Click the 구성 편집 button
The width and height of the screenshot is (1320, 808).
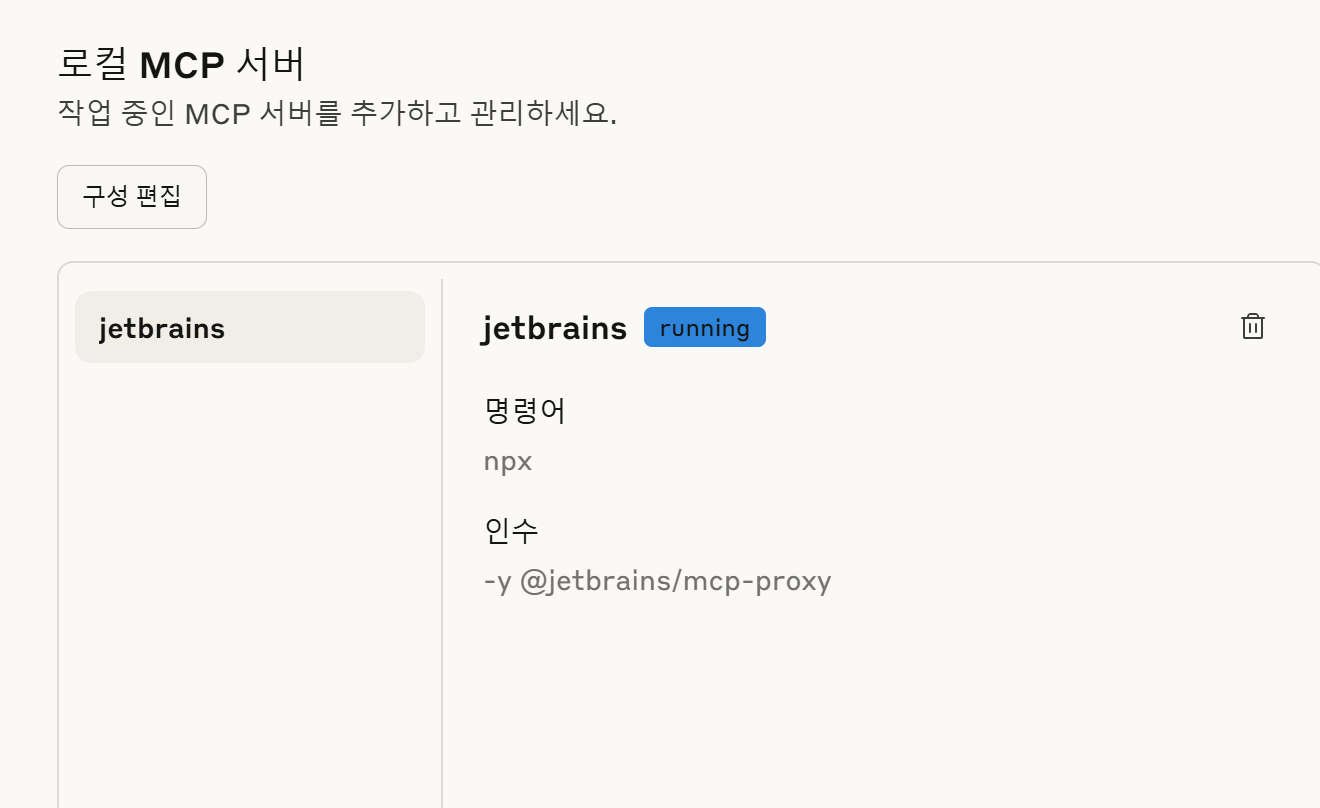[132, 197]
